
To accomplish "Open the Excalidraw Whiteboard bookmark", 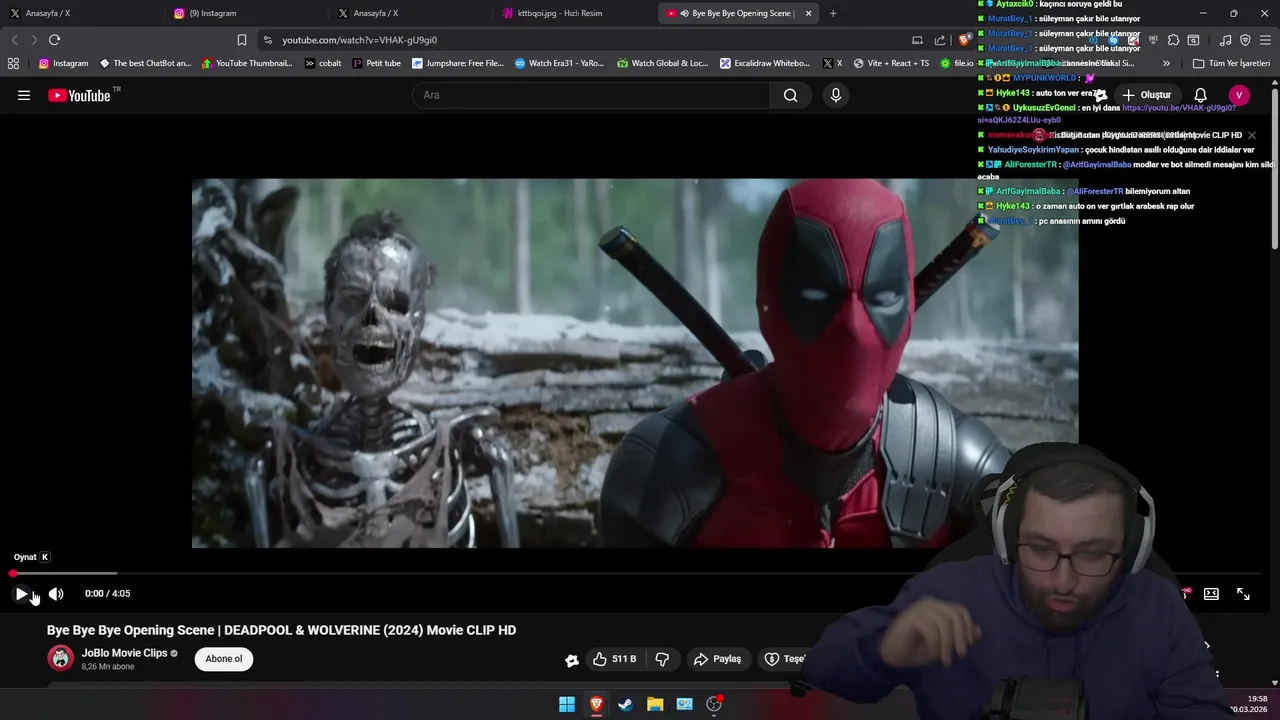I will (x=765, y=63).
